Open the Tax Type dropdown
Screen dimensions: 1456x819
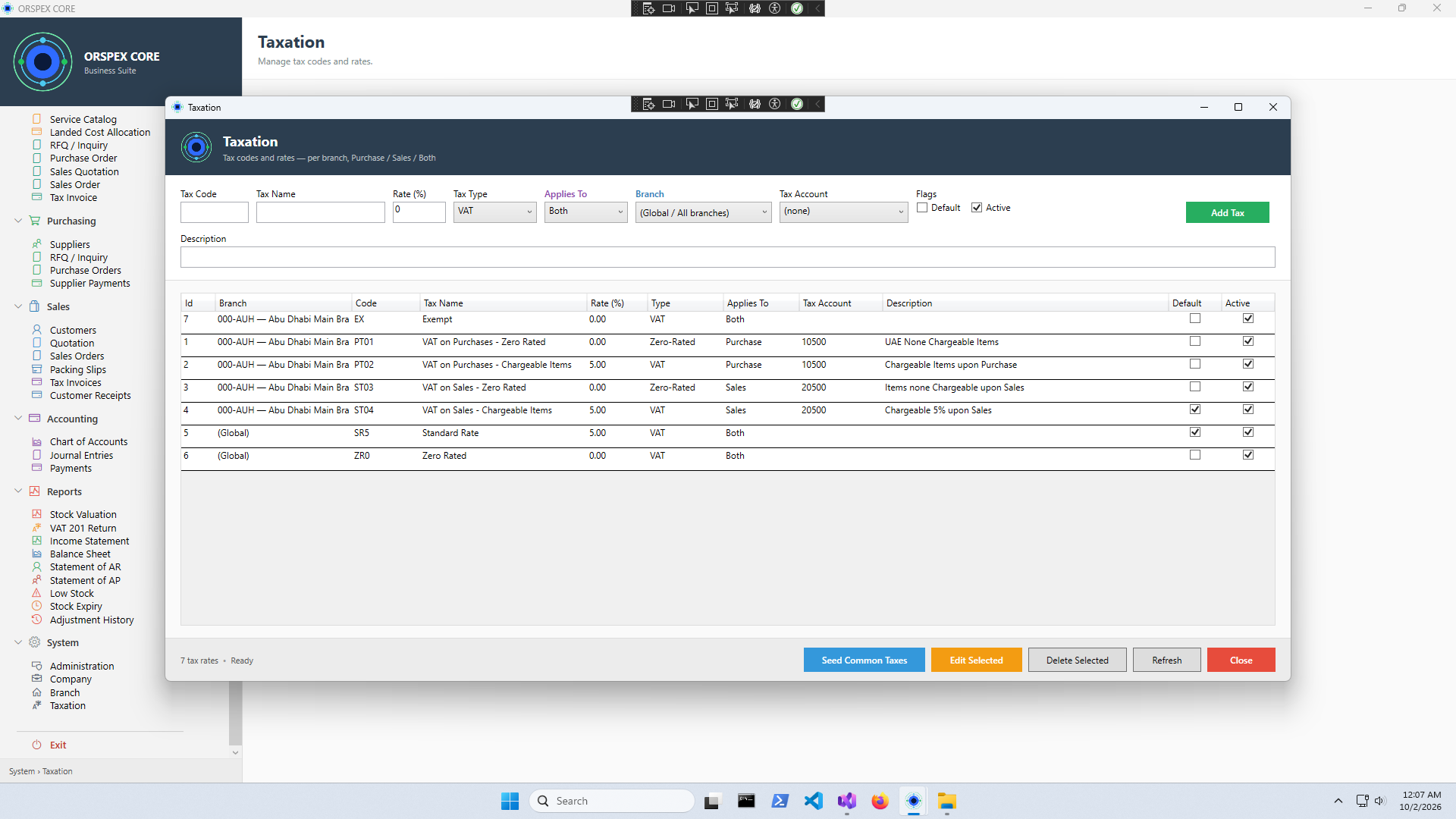click(x=494, y=212)
